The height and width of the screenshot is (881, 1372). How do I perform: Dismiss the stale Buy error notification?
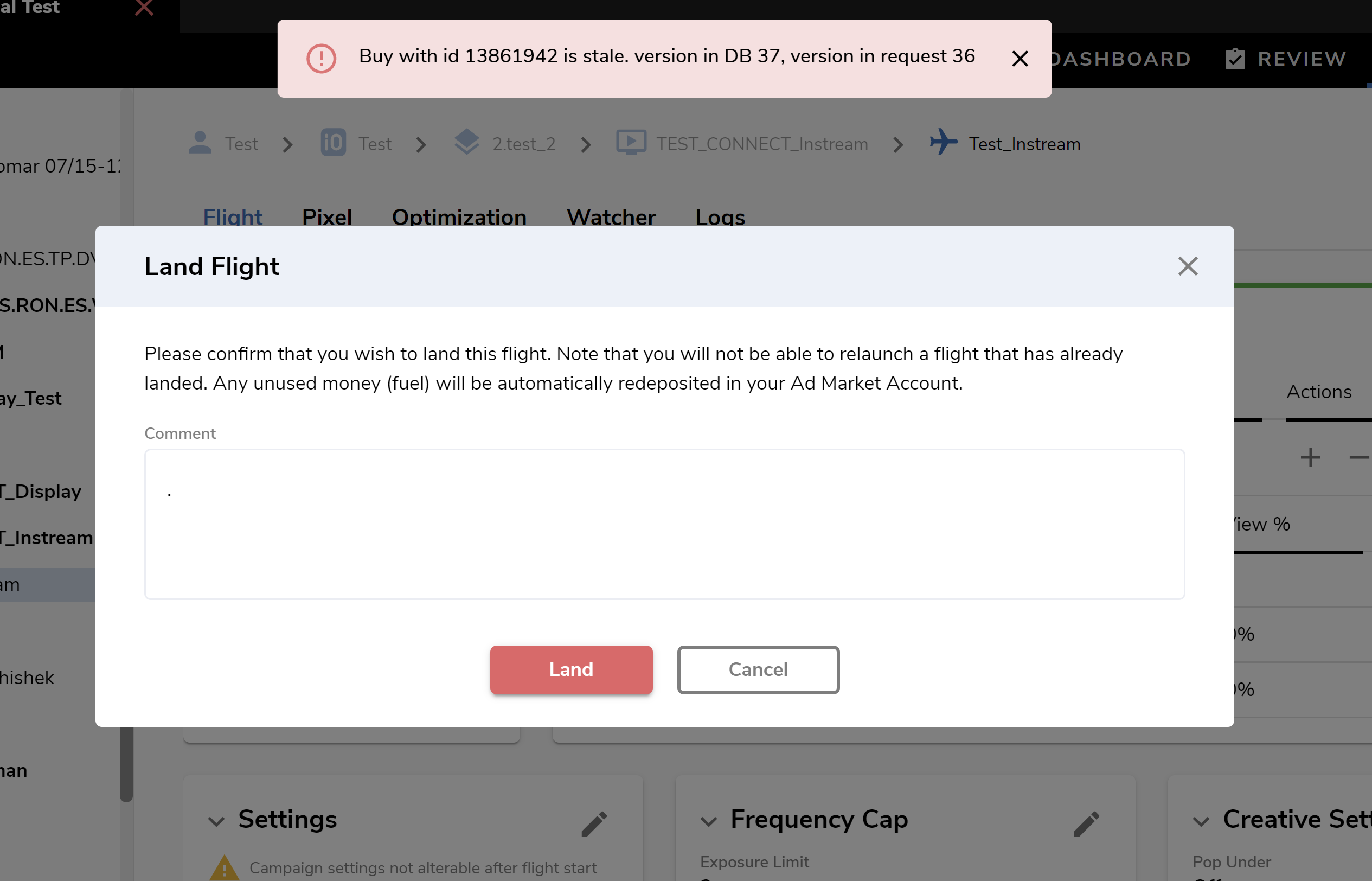pos(1020,59)
